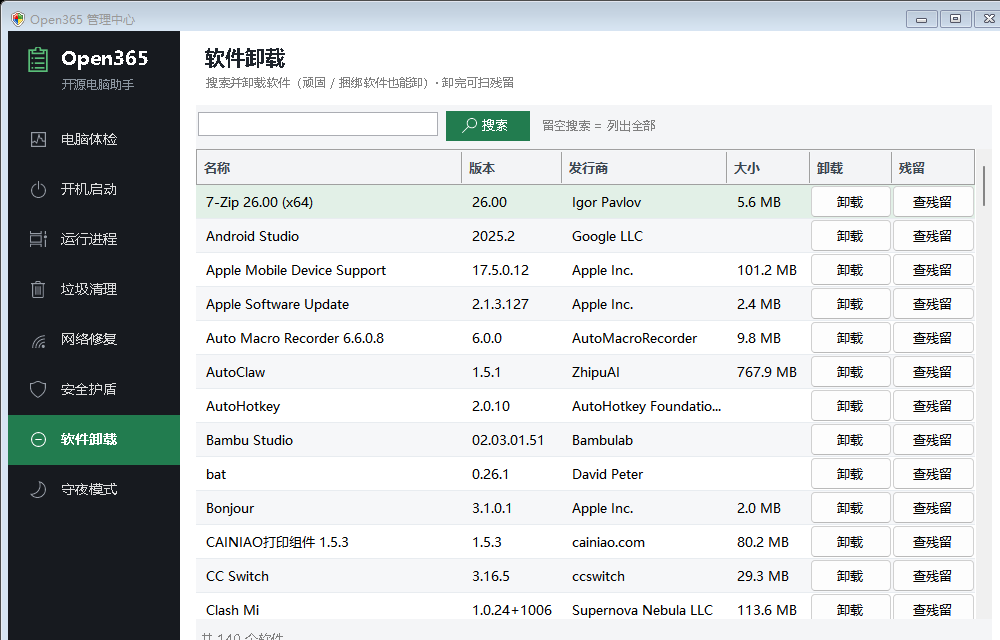Check residuals for bat

[933, 474]
